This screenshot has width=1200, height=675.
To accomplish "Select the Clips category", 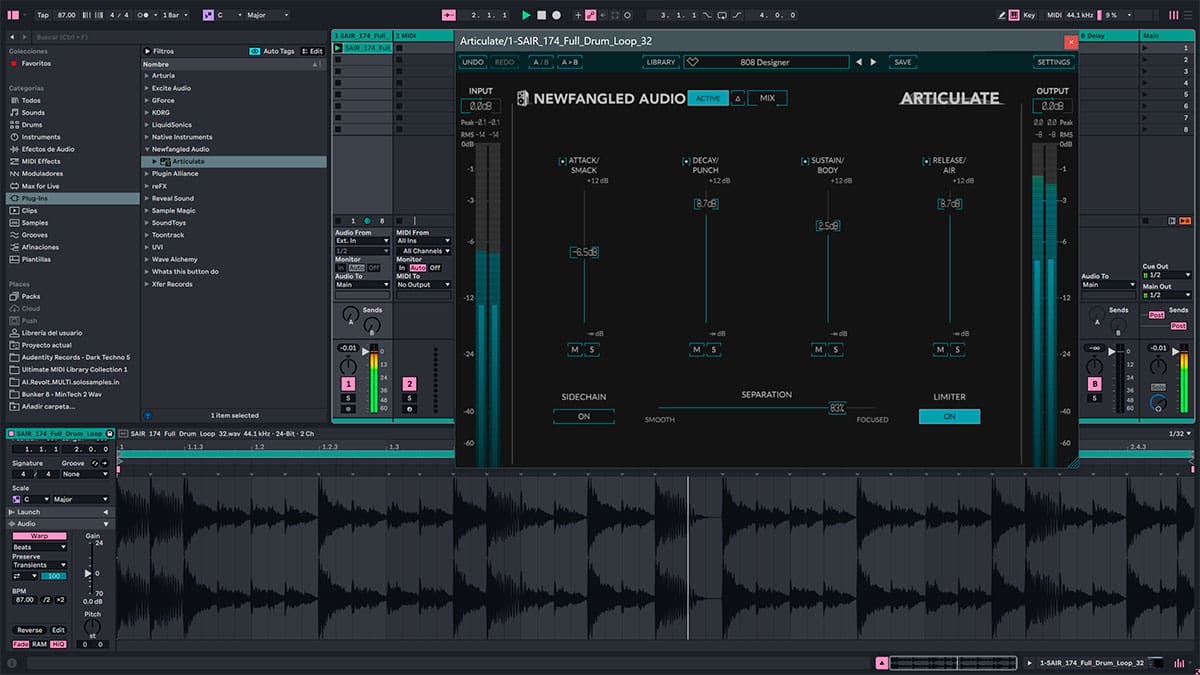I will 30,210.
